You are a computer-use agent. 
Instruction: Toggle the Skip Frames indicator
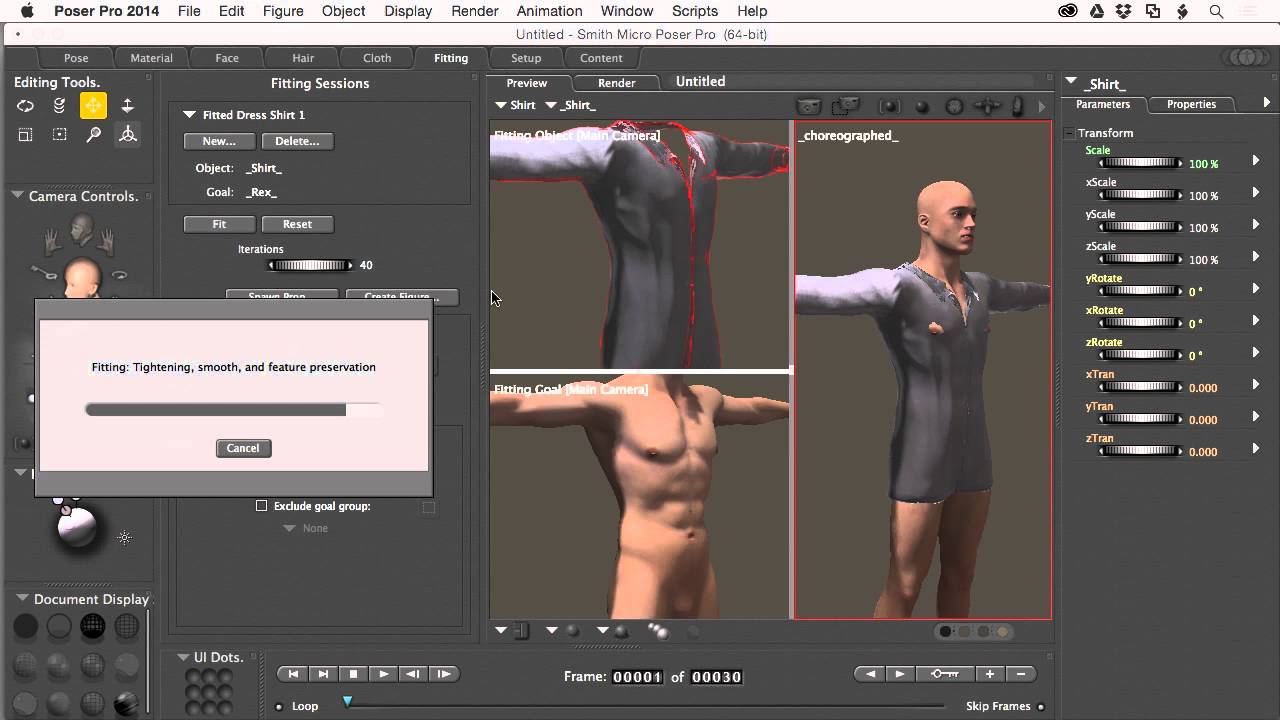click(1041, 707)
